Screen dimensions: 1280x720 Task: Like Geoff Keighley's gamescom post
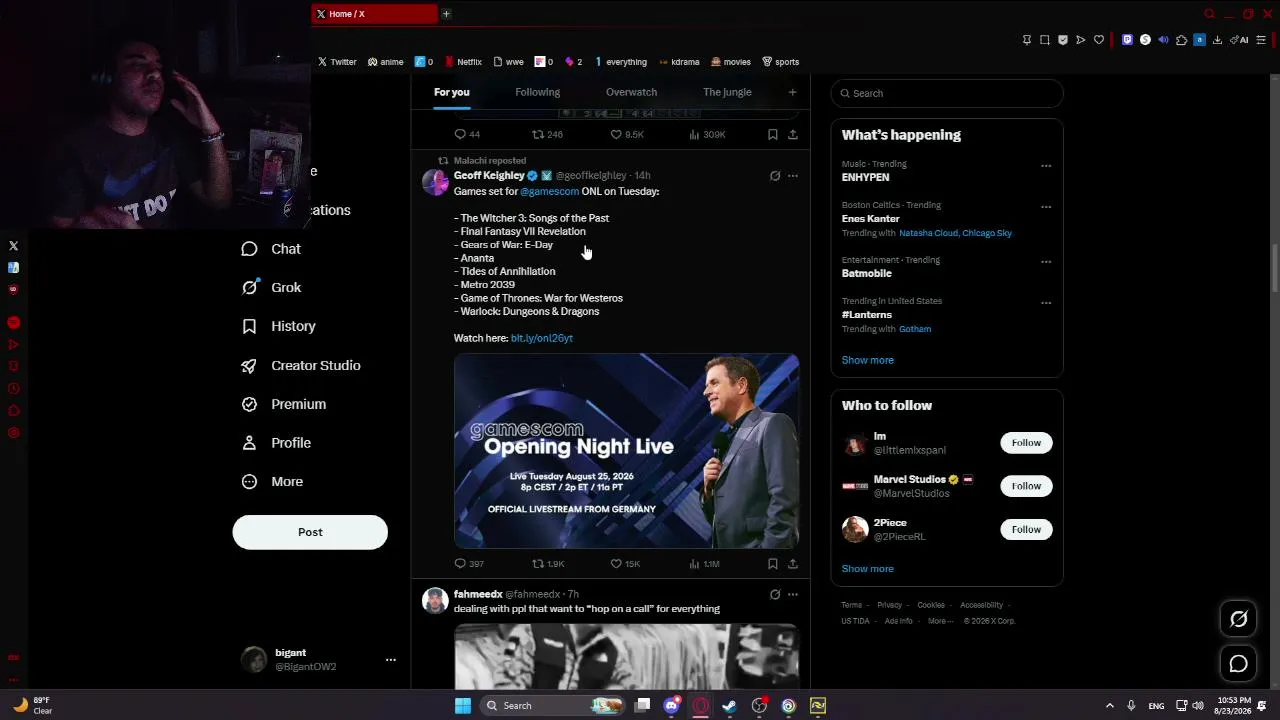click(625, 564)
